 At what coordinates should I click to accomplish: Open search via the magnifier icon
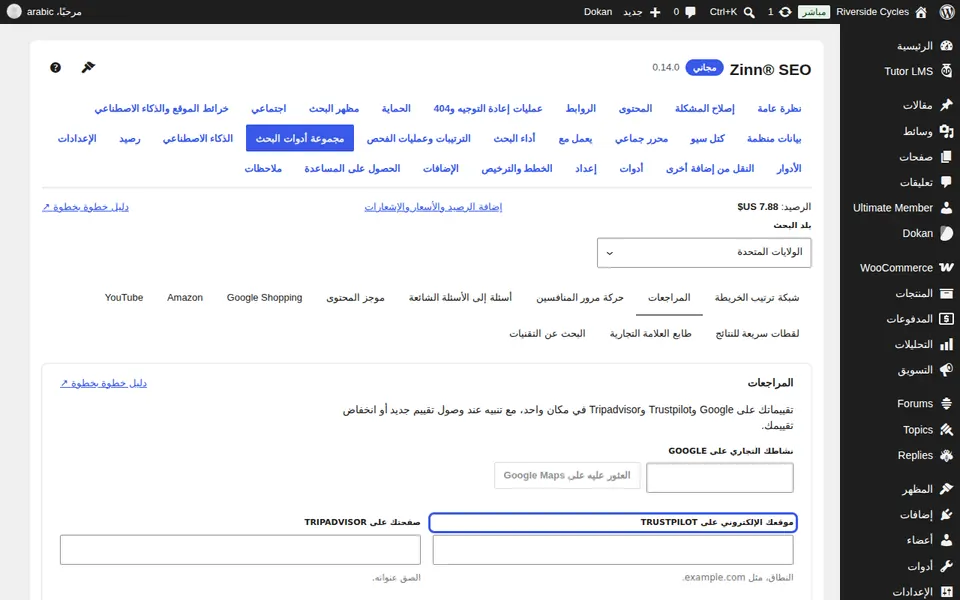(x=749, y=12)
